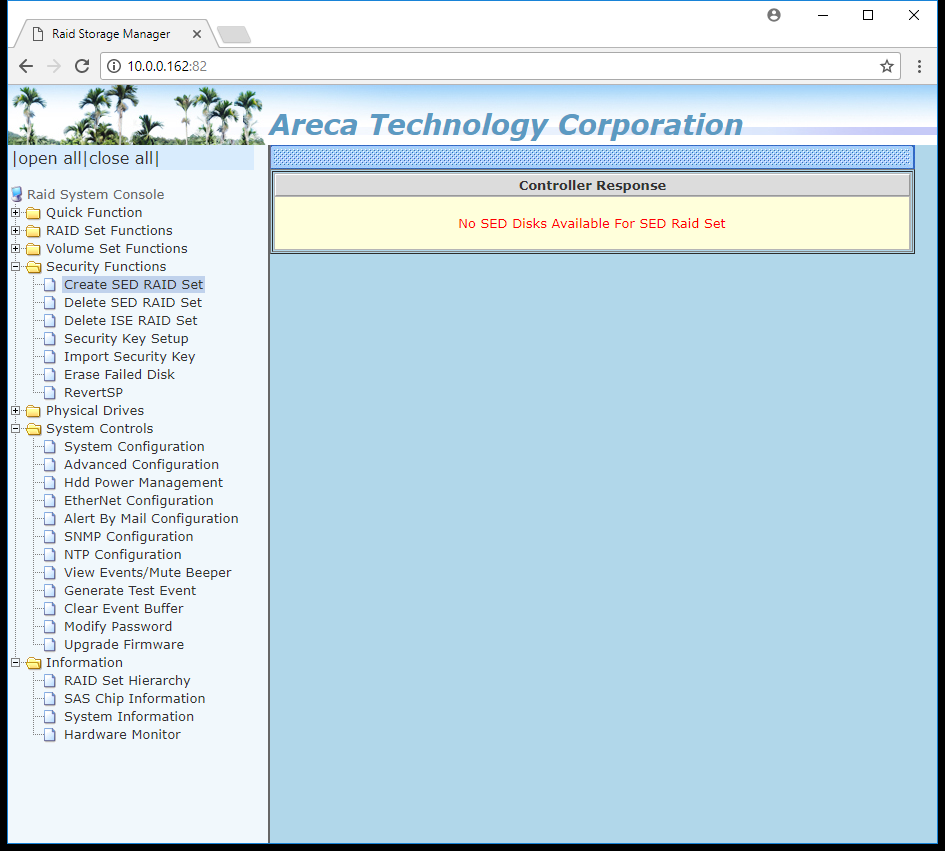Open NTP Configuration

point(123,555)
